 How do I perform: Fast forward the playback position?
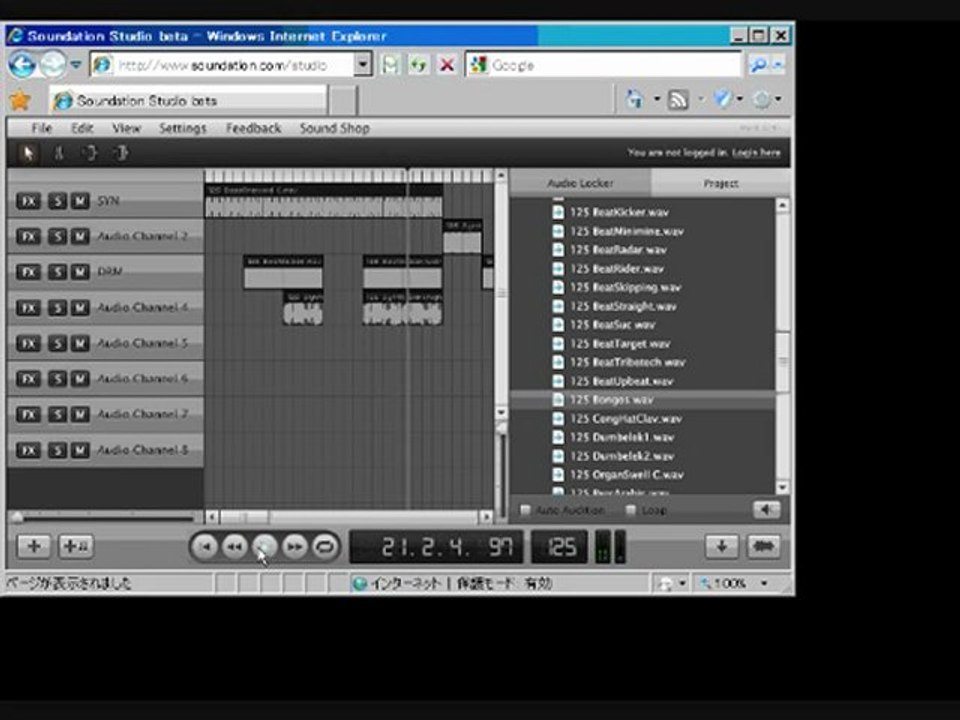pyautogui.click(x=294, y=547)
